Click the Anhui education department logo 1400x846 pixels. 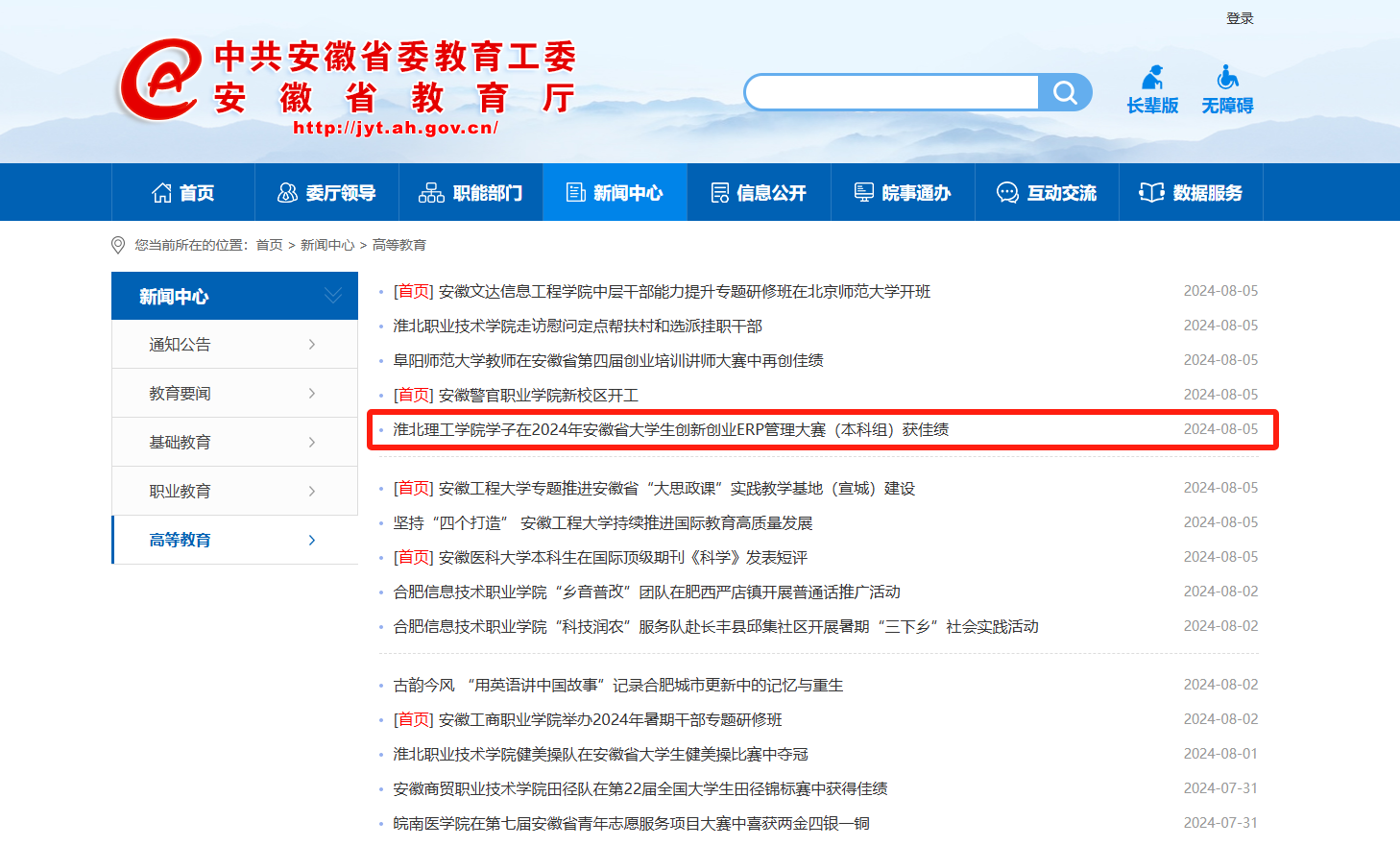click(158, 82)
